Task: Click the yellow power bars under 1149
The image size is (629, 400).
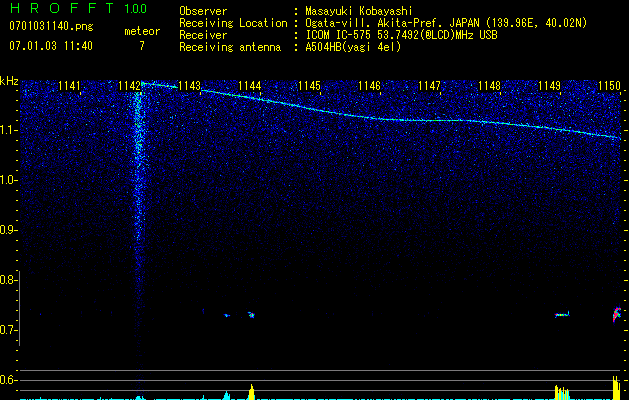Action: (562, 393)
